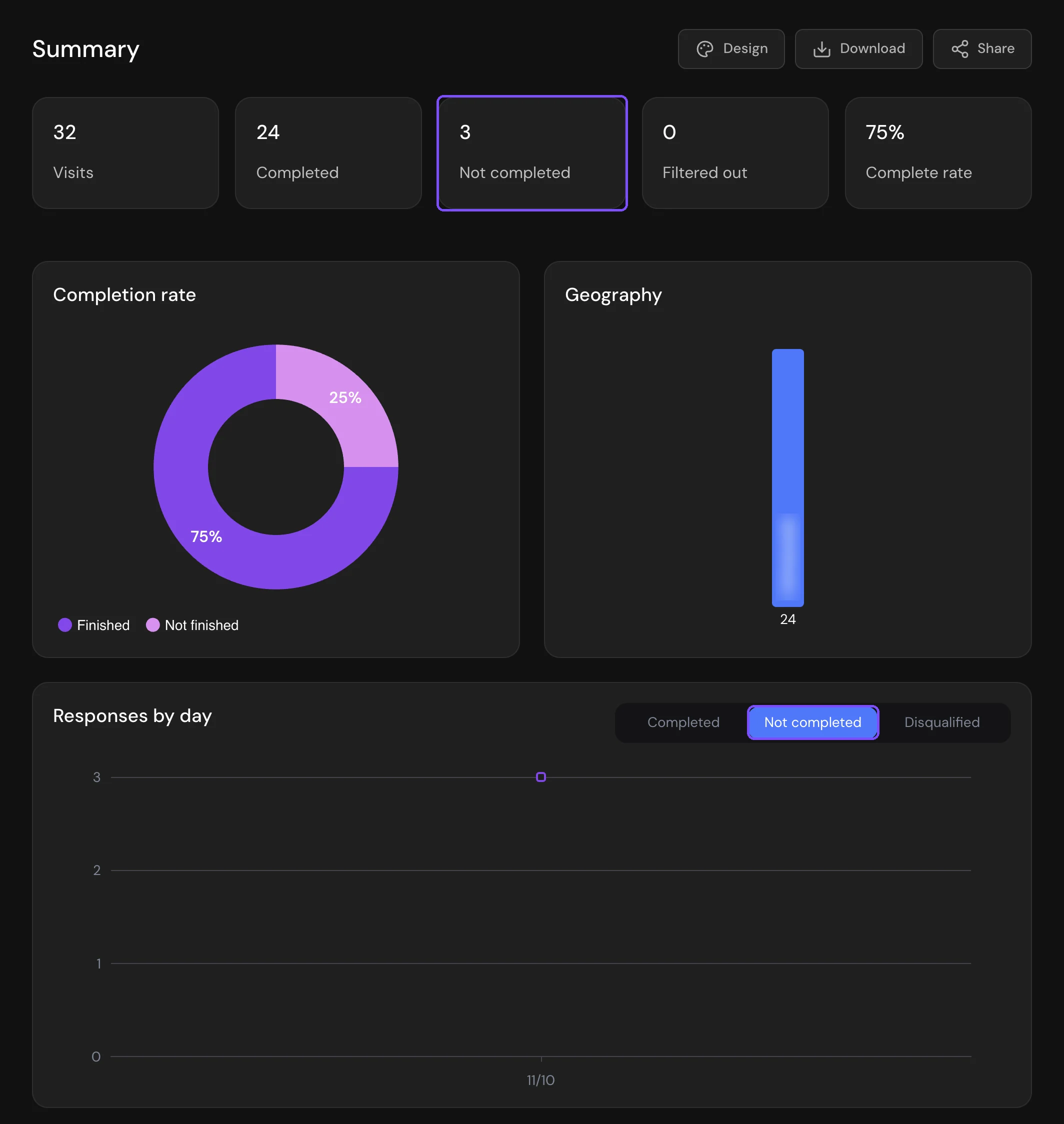Open the Design button
This screenshot has width=1064, height=1124.
tap(731, 49)
